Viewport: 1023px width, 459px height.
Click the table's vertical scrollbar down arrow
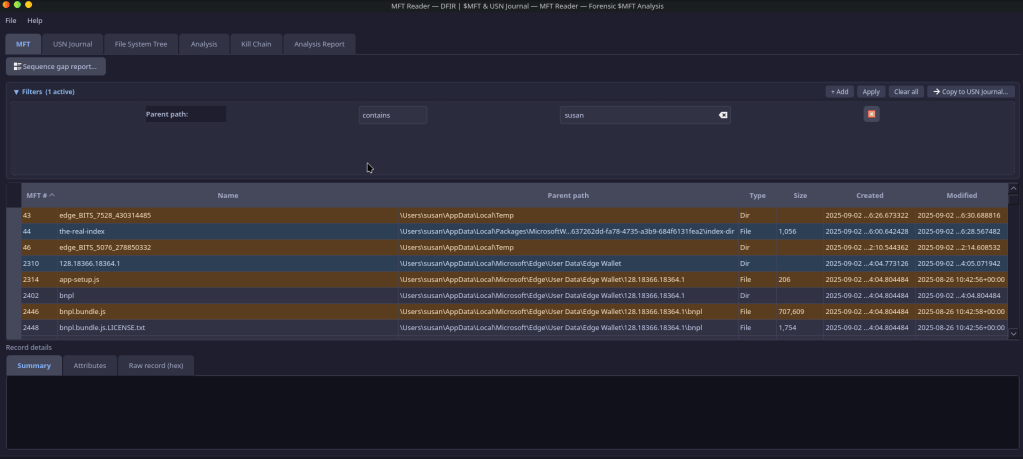tap(1015, 333)
